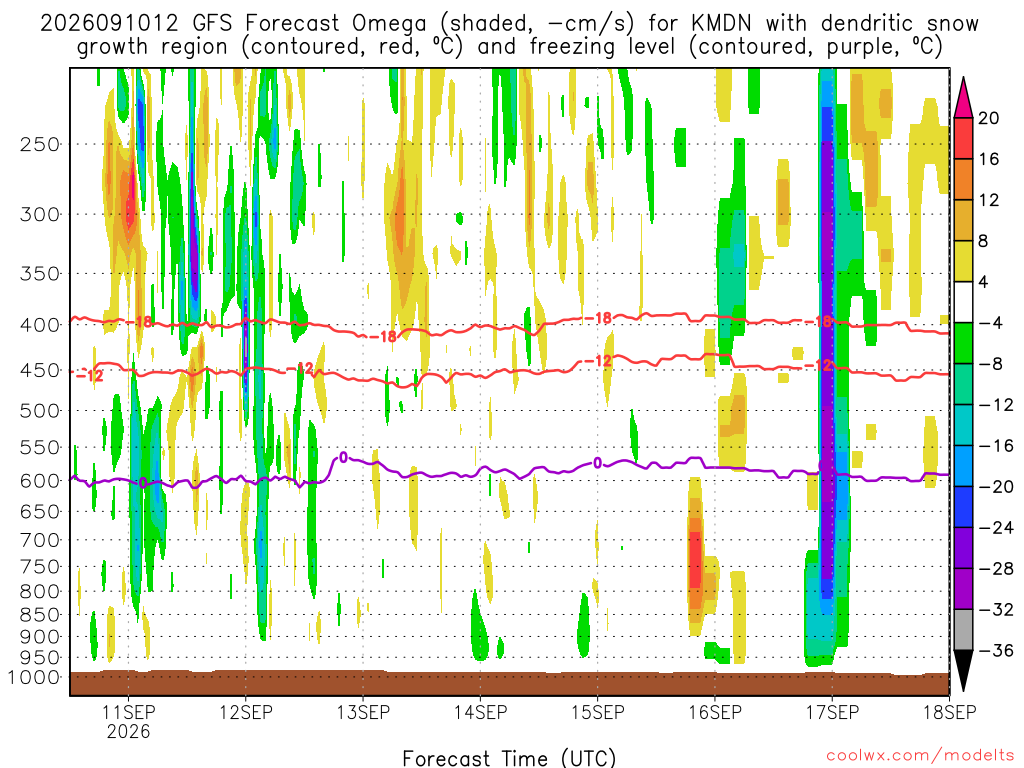
Task: Click the Forecast Time (UTC) axis title
Action: (509, 758)
